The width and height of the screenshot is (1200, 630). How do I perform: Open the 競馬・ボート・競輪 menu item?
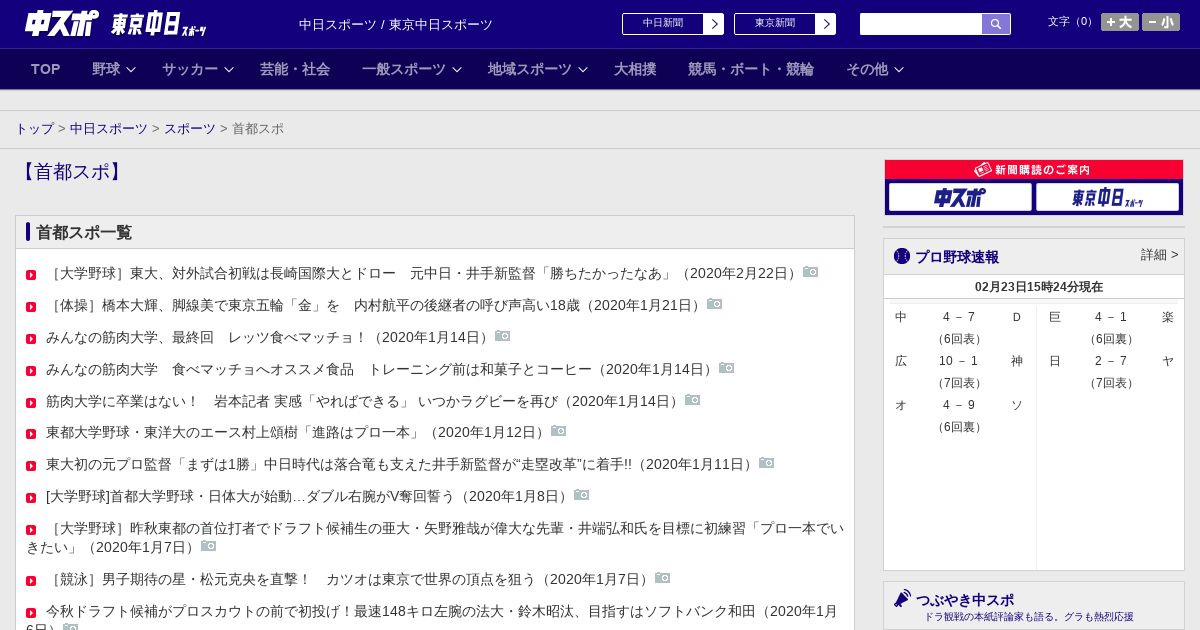pos(751,69)
